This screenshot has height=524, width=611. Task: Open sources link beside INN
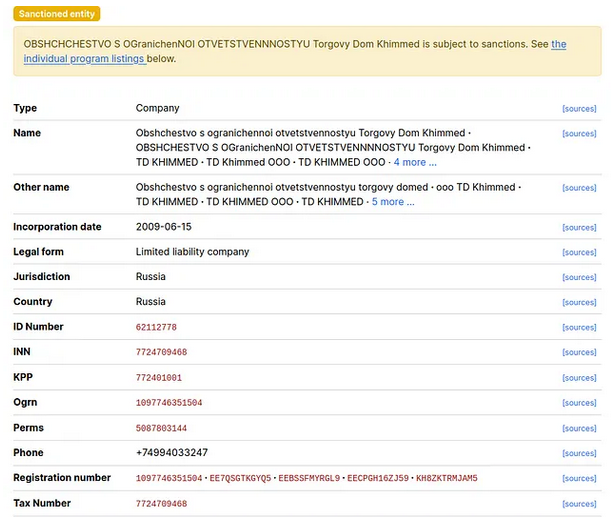pos(579,353)
